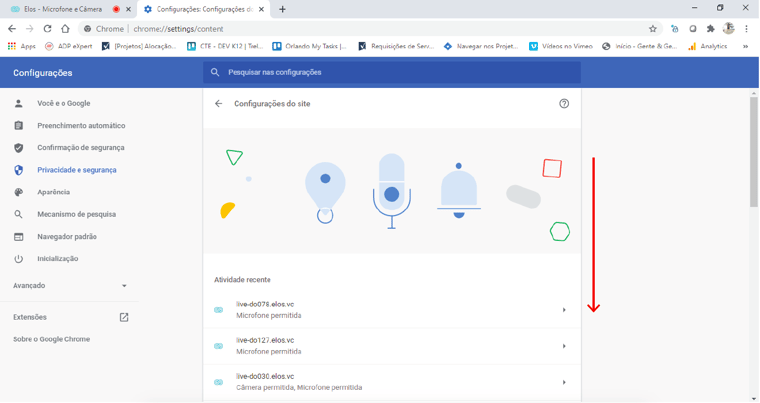Open Vídeos no Vimeo bookmark
Image resolution: width=760 pixels, height=403 pixels.
[561, 47]
